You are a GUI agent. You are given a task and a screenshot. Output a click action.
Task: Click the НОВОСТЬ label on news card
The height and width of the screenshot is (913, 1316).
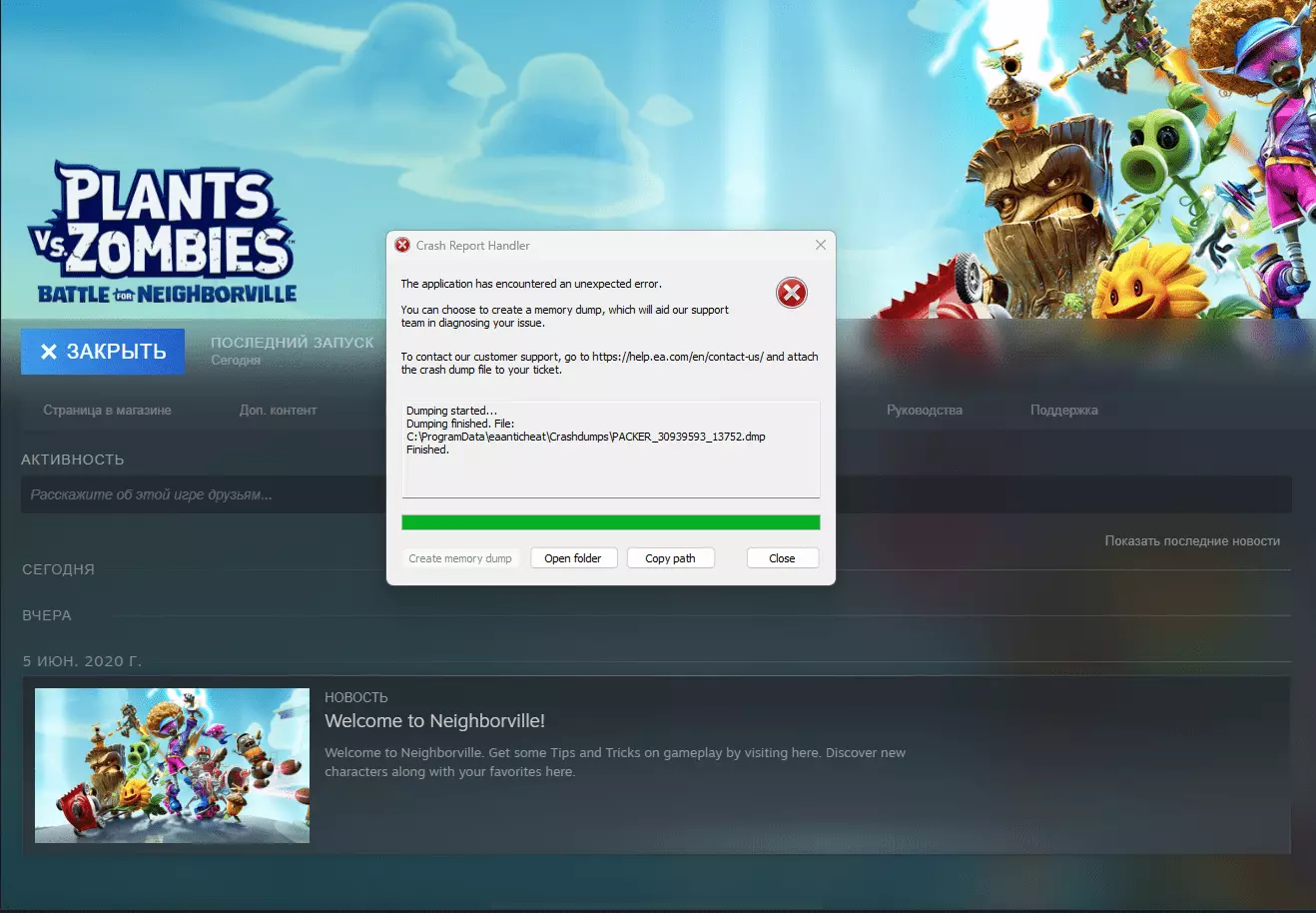tap(356, 697)
